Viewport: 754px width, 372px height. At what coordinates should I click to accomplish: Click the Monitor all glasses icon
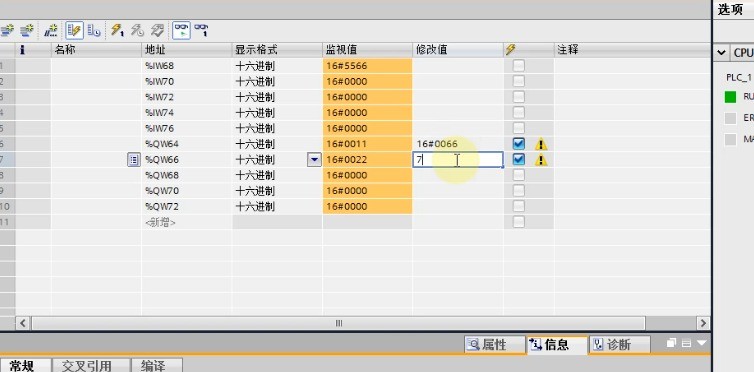[181, 31]
